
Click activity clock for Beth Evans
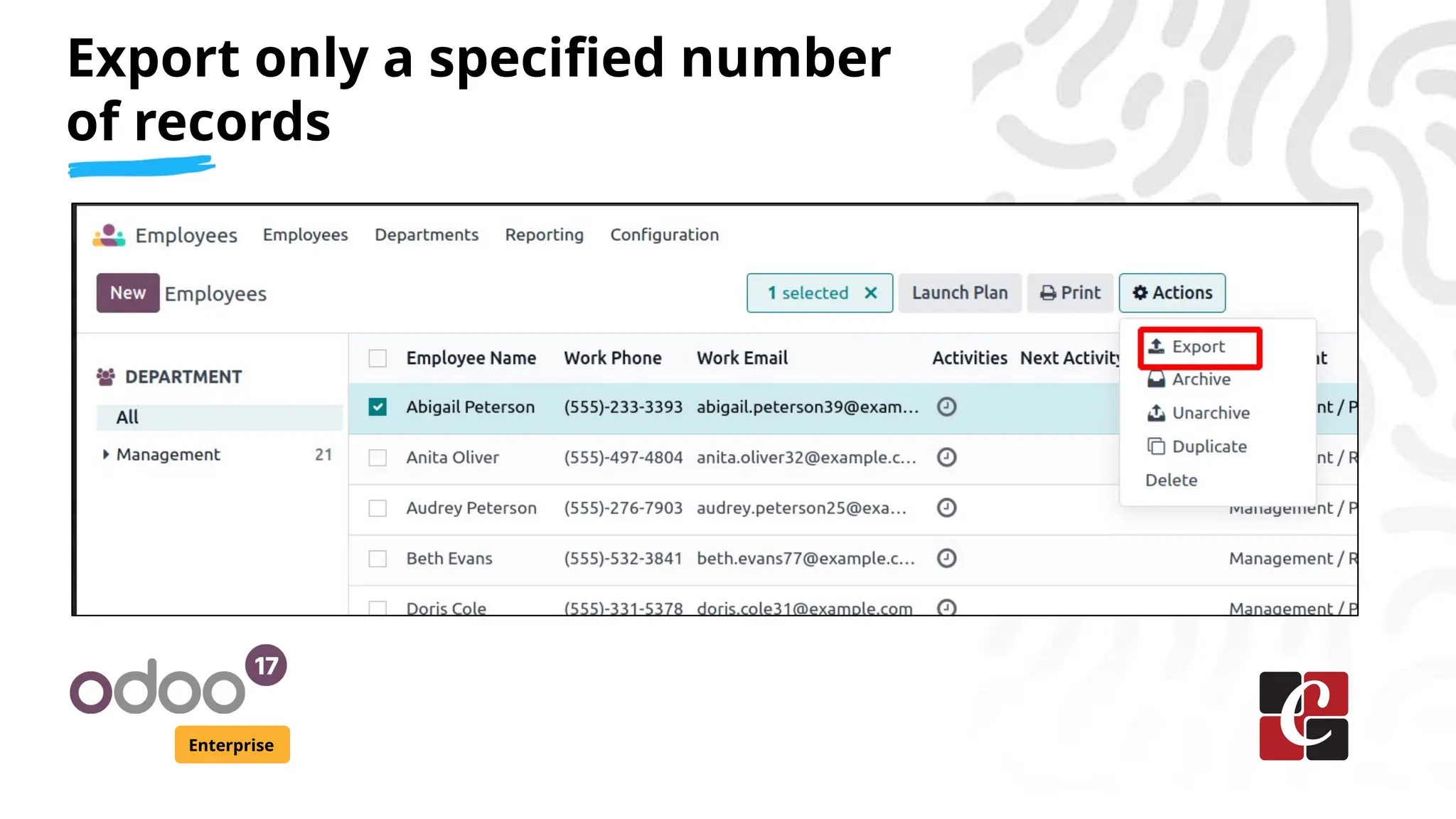[x=946, y=558]
